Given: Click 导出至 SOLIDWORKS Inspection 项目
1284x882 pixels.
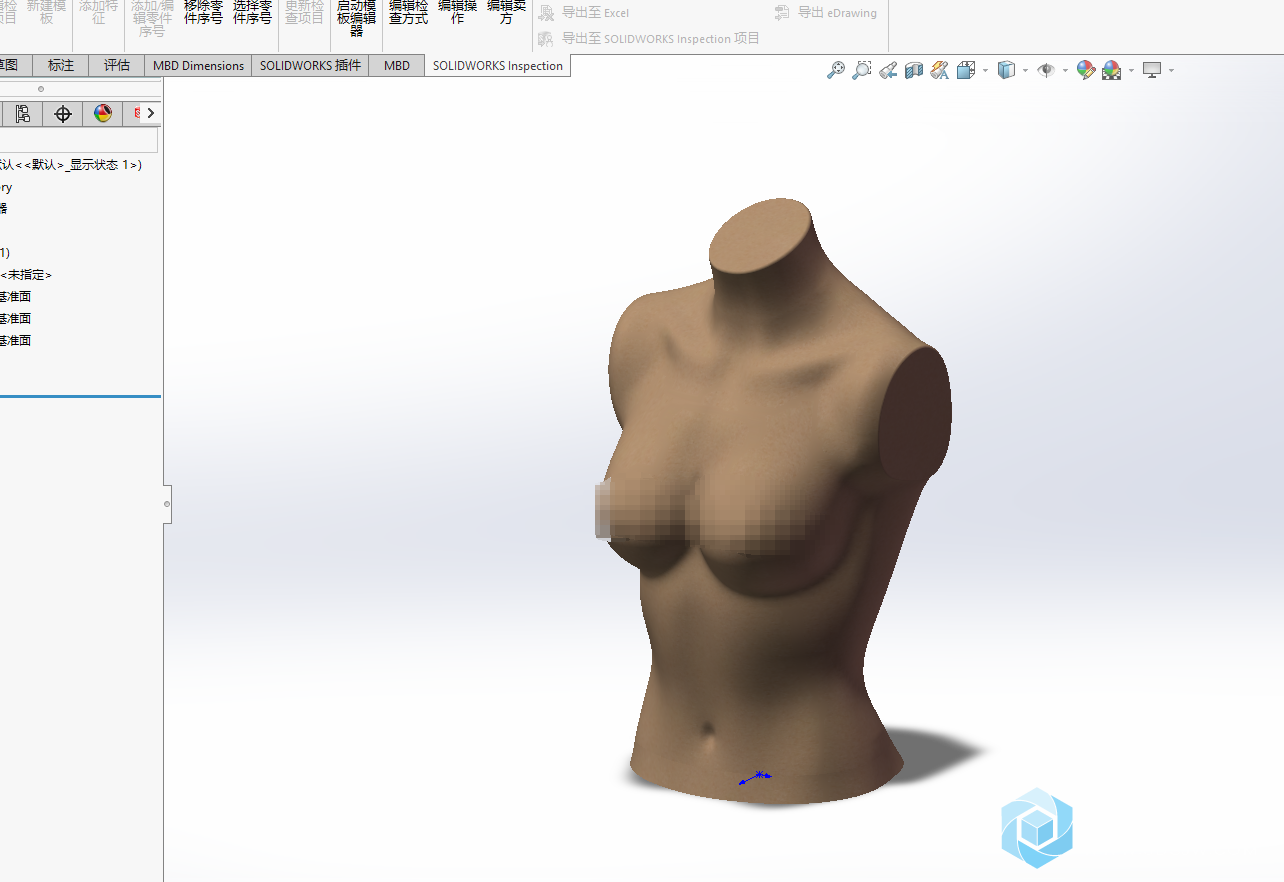Looking at the screenshot, I should coord(649,38).
